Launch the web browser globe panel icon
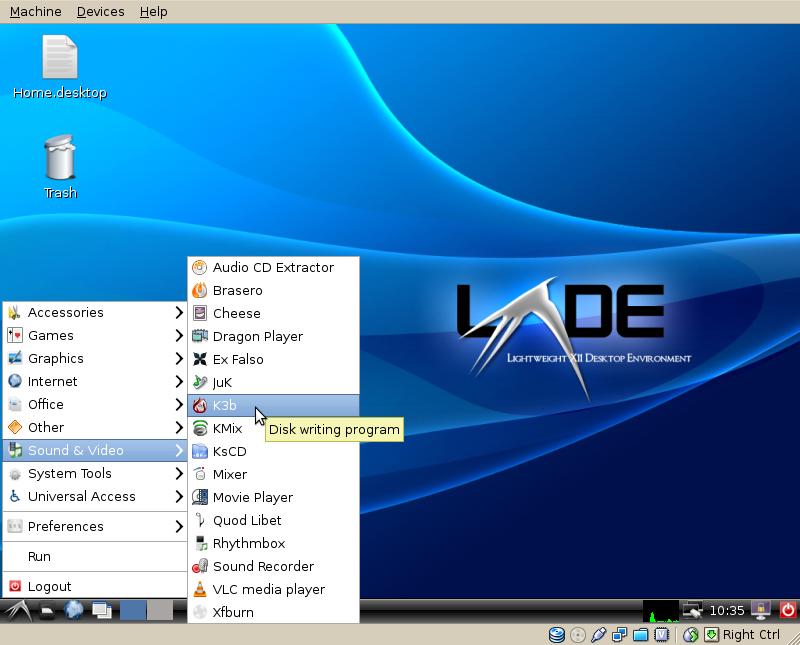800x645 pixels. click(x=74, y=610)
